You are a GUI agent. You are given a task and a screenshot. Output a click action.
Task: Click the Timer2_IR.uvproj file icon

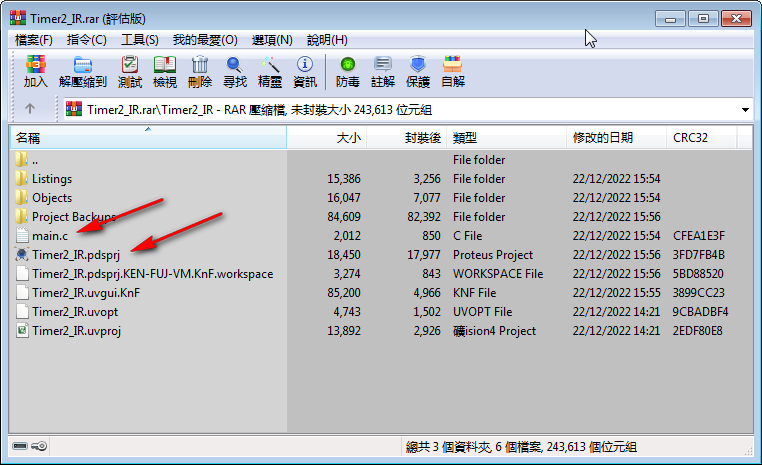coord(22,330)
